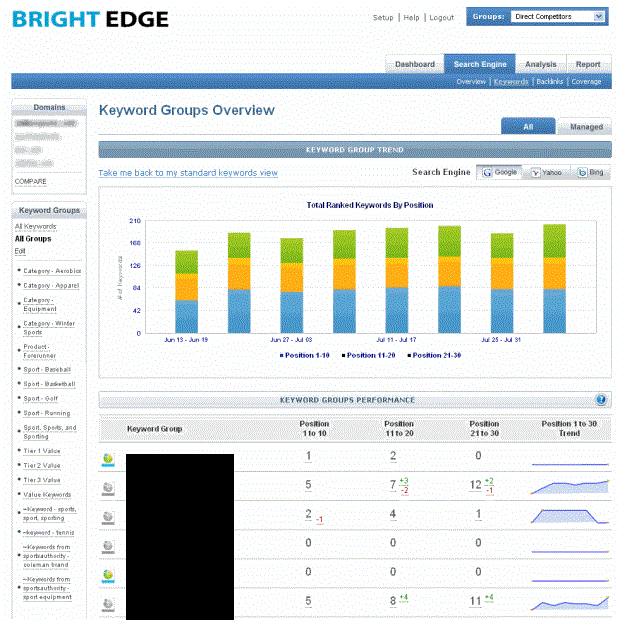620x620 pixels.
Task: Open the Product - Forerunner keyword group
Action: click(40, 351)
